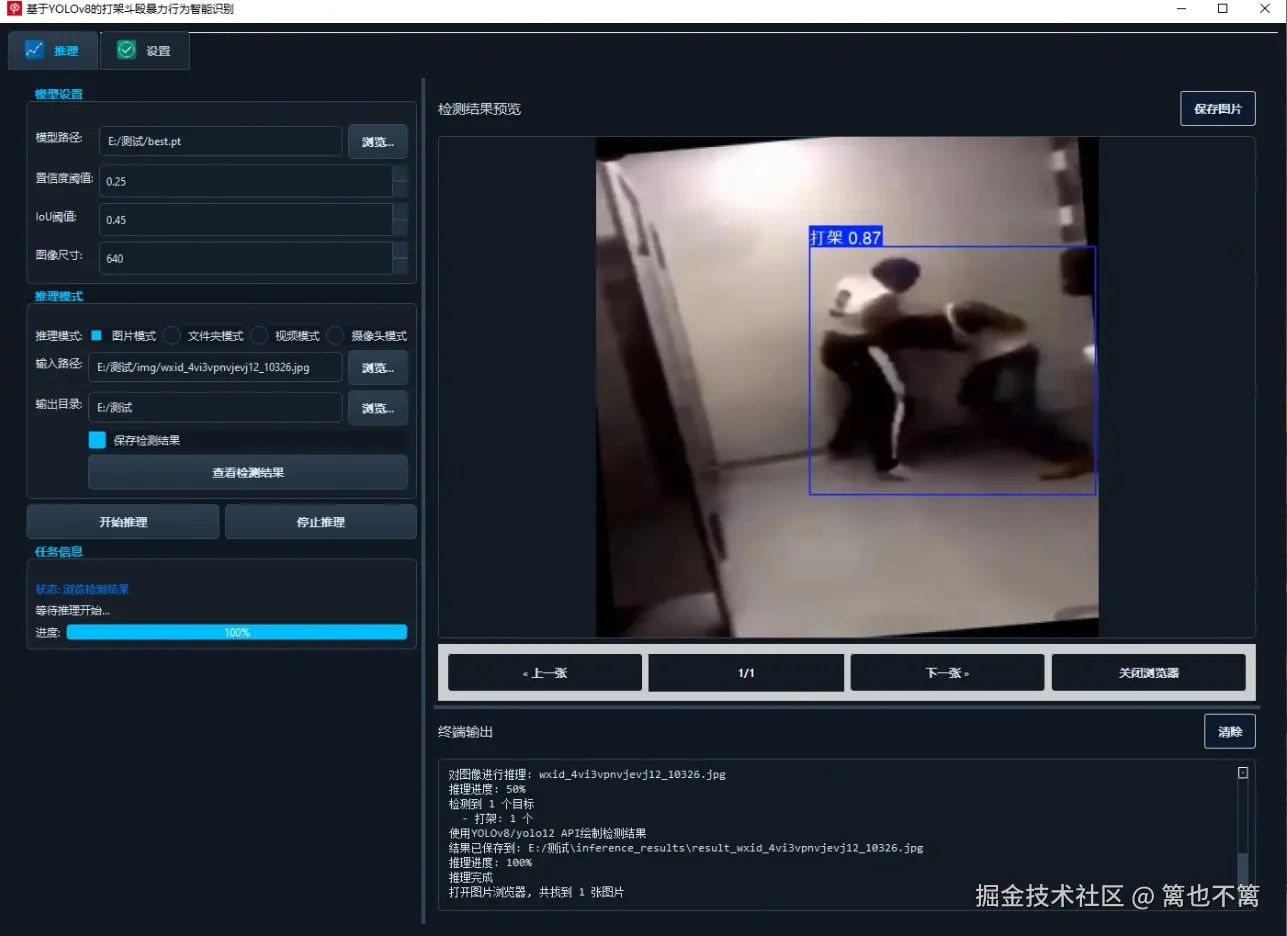
Task: Click the 输出目录 field showing E:/测试
Action: pyautogui.click(x=215, y=407)
